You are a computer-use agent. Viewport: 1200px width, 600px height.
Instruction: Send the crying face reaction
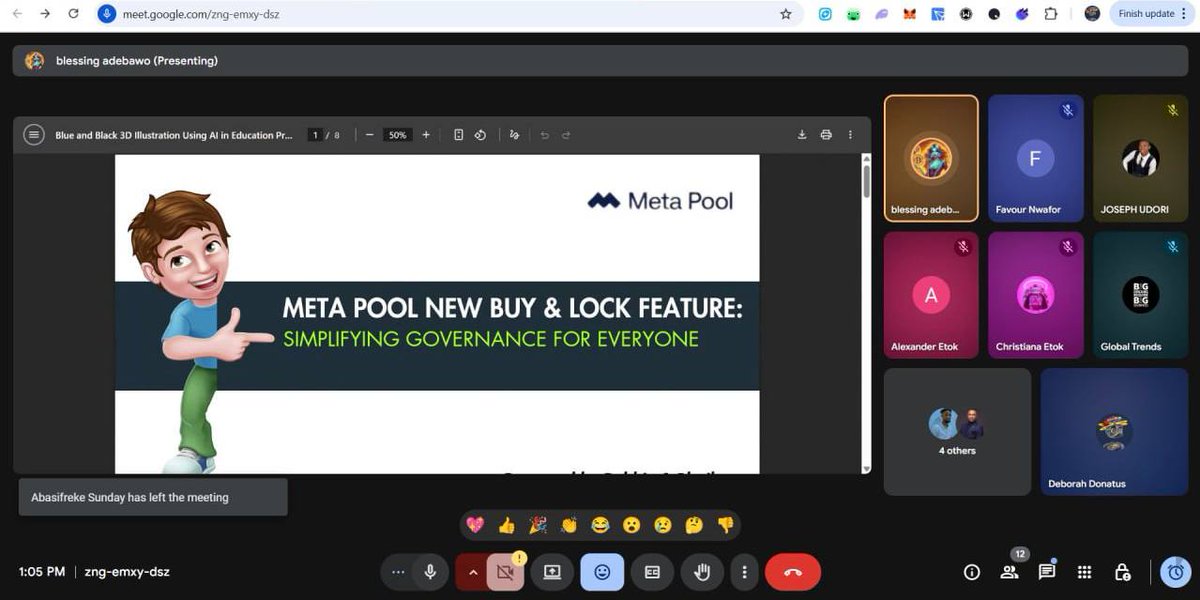point(662,524)
